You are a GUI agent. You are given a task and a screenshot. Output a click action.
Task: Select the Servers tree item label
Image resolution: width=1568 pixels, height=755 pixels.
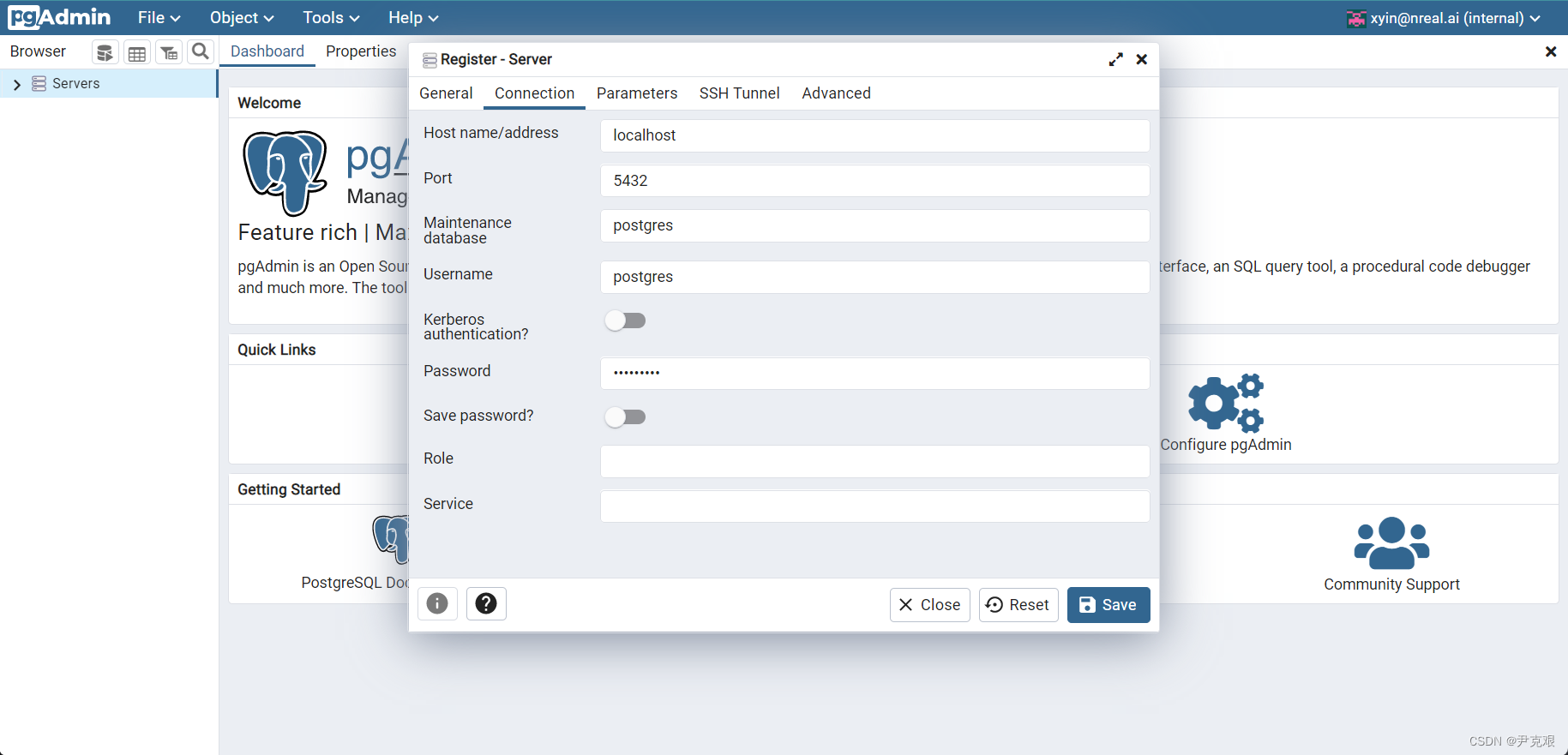click(x=75, y=83)
